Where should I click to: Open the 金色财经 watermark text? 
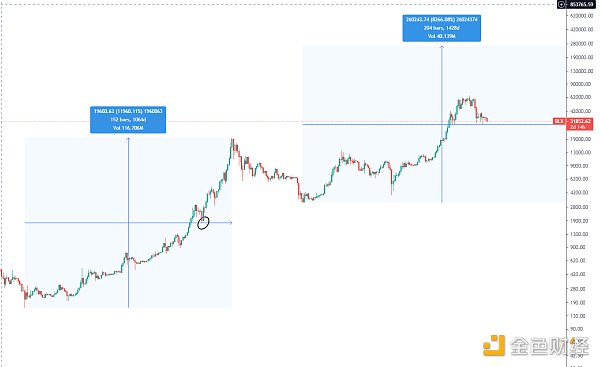click(x=549, y=346)
